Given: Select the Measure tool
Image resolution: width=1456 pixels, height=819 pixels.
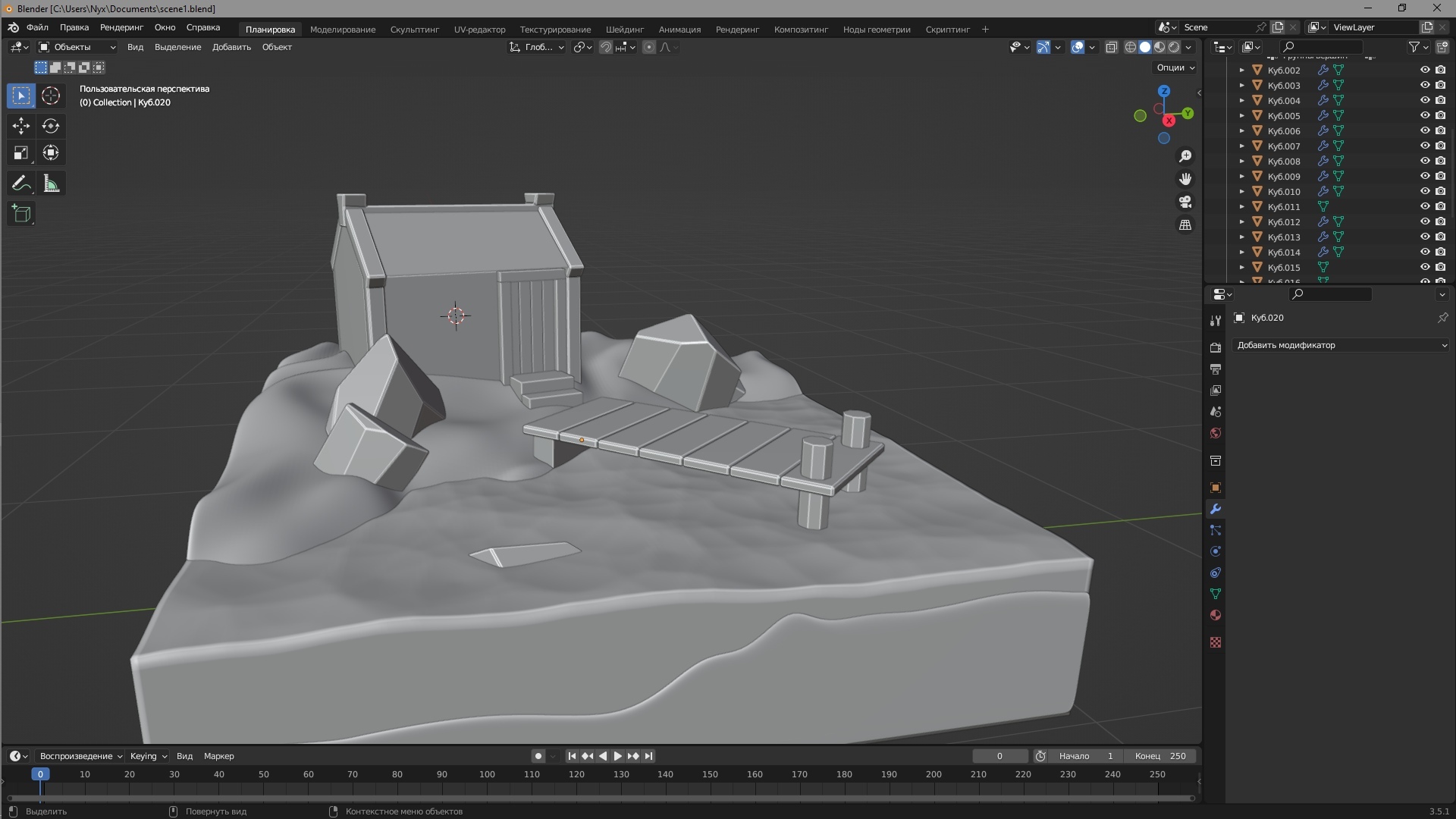Looking at the screenshot, I should tap(51, 184).
